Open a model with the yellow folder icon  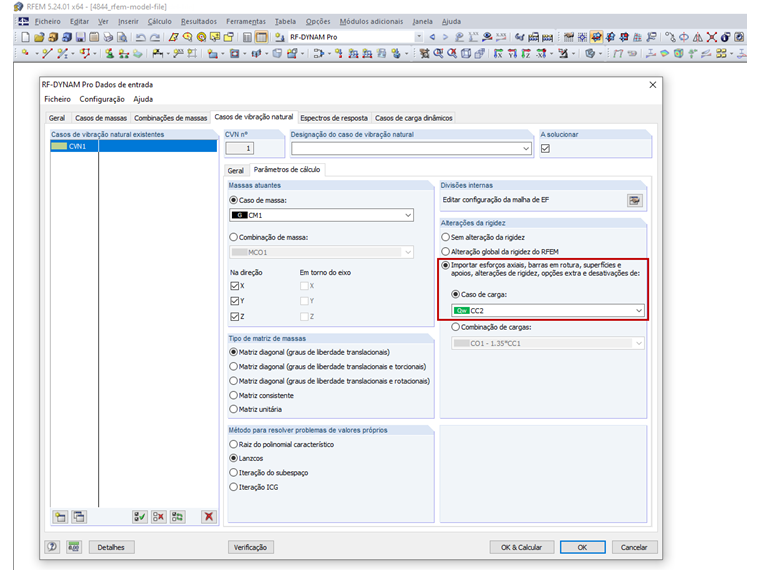39,37
